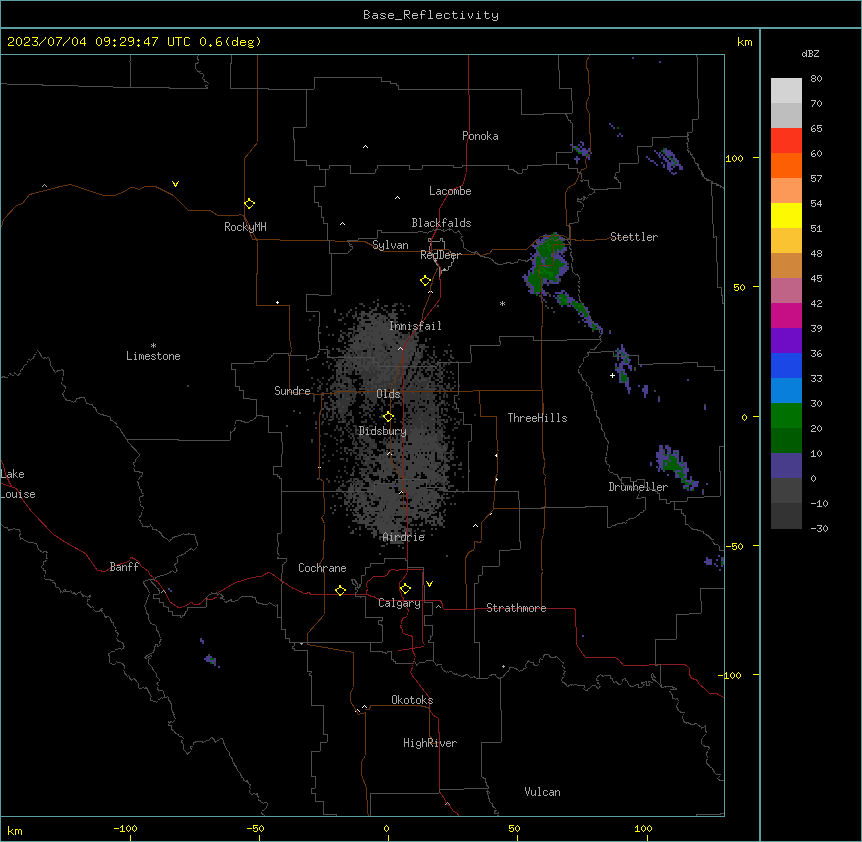
Task: Pick the red 60-65 dBZ legend swatch
Action: pos(786,140)
